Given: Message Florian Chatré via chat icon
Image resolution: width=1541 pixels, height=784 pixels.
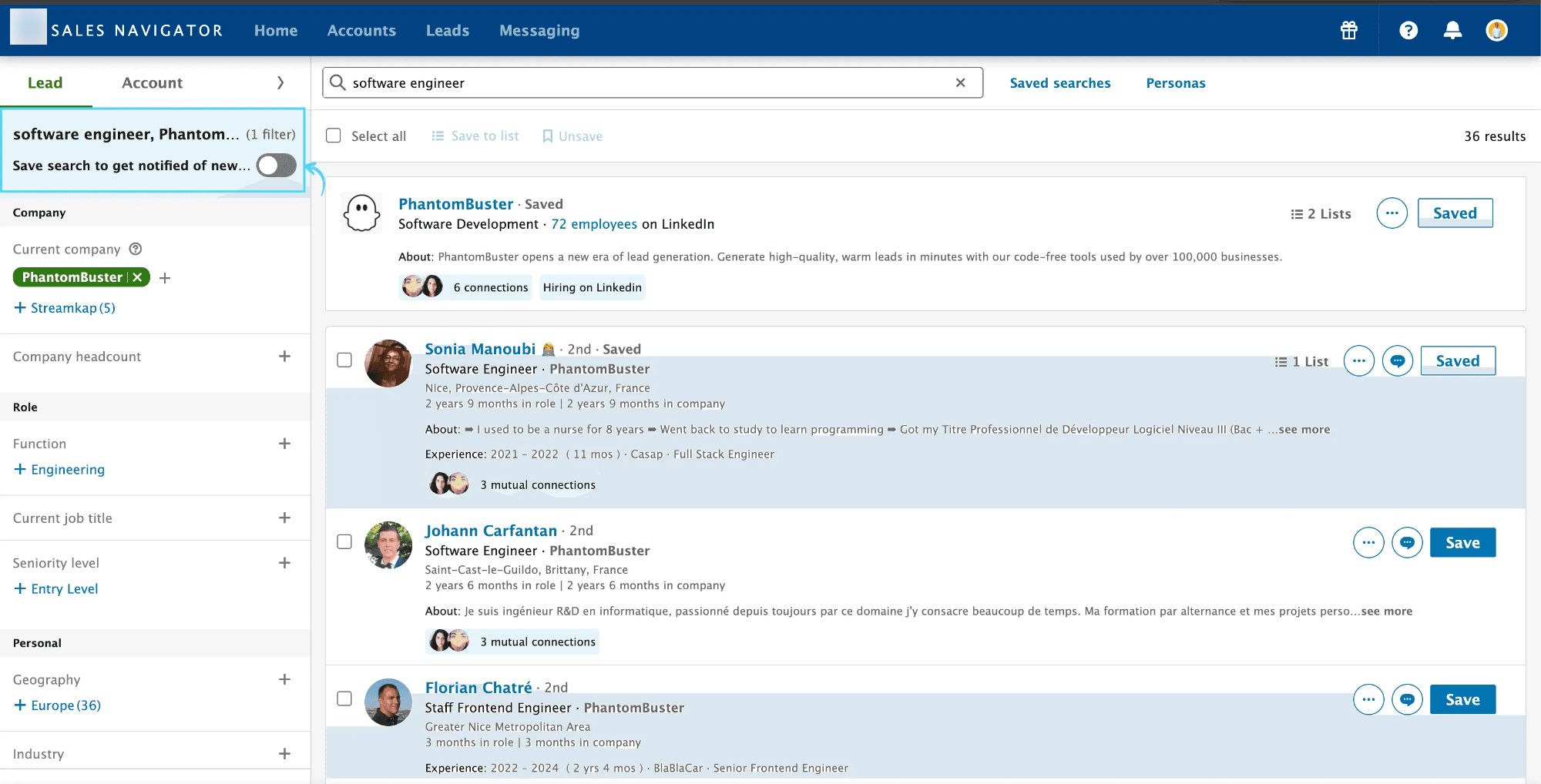Looking at the screenshot, I should pos(1407,700).
